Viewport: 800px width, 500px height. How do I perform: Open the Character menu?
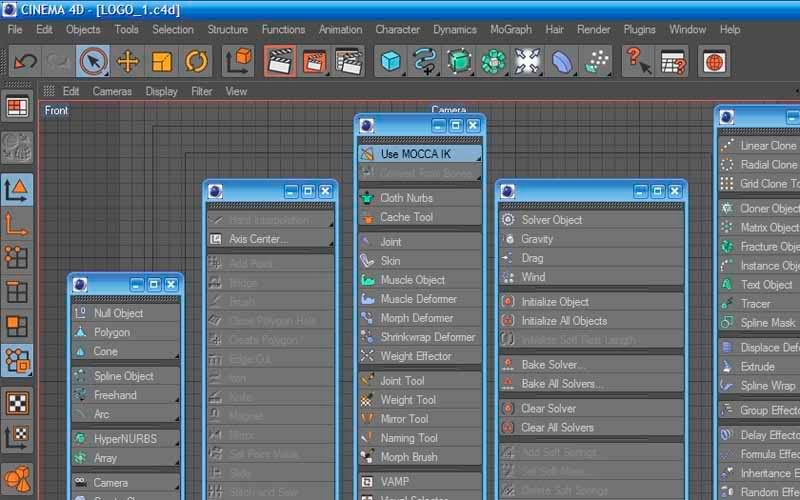[397, 30]
